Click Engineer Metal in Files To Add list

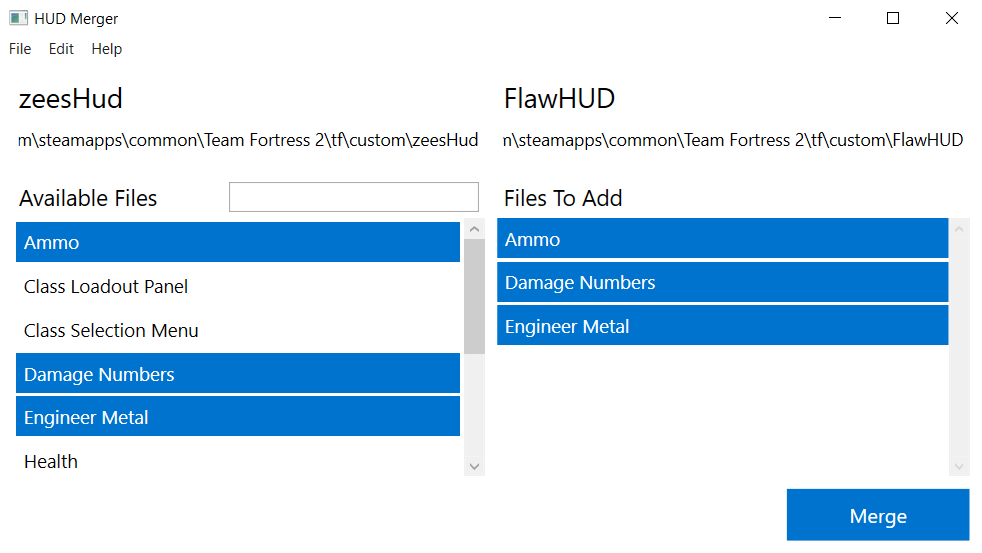tap(723, 326)
